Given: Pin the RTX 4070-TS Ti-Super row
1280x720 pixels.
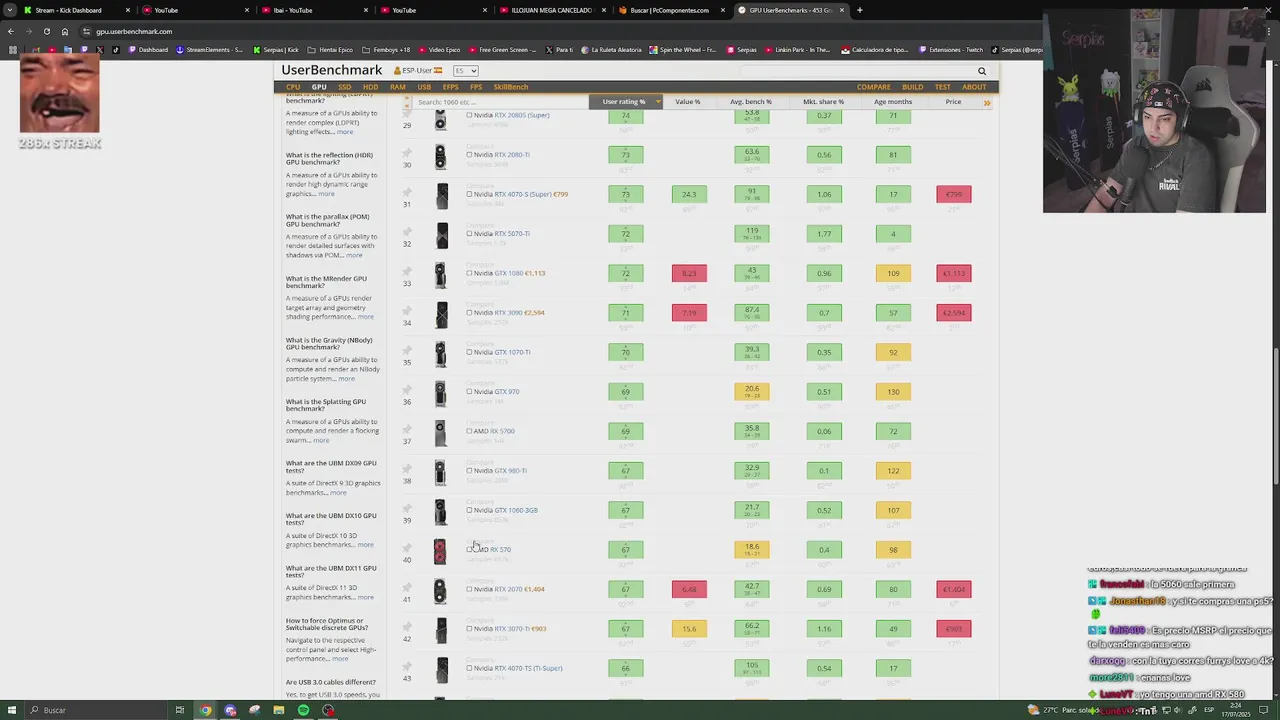Looking at the screenshot, I should click(407, 667).
